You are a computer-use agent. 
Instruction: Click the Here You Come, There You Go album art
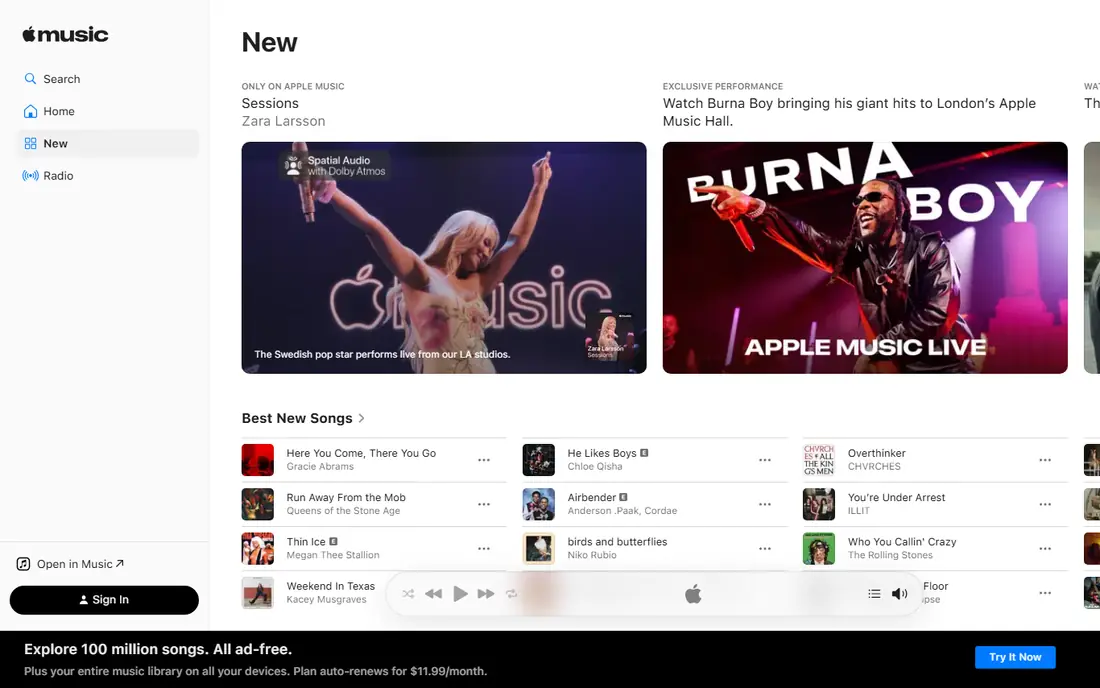pos(257,460)
